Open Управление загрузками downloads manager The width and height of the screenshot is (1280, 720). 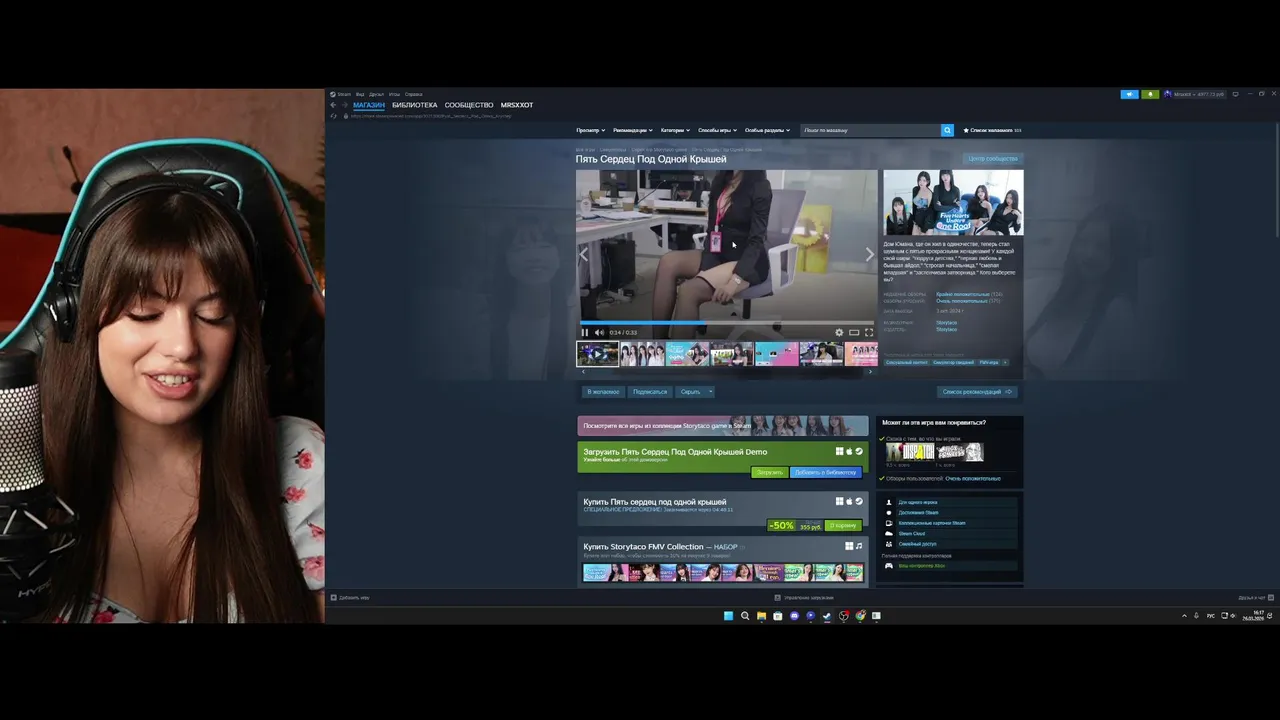pos(804,598)
